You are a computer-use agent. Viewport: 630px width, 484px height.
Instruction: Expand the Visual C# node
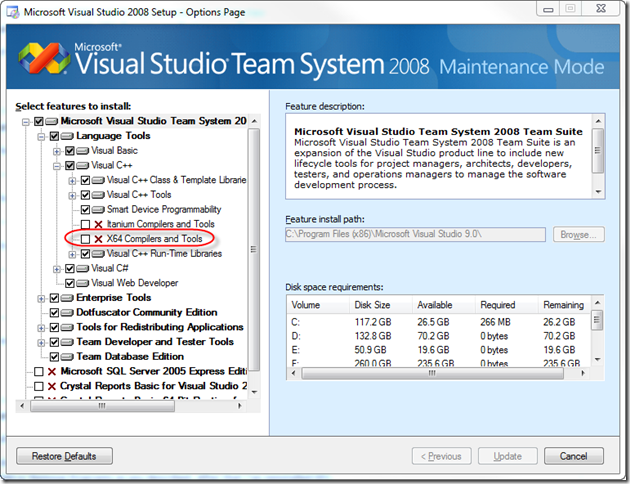pos(57,269)
